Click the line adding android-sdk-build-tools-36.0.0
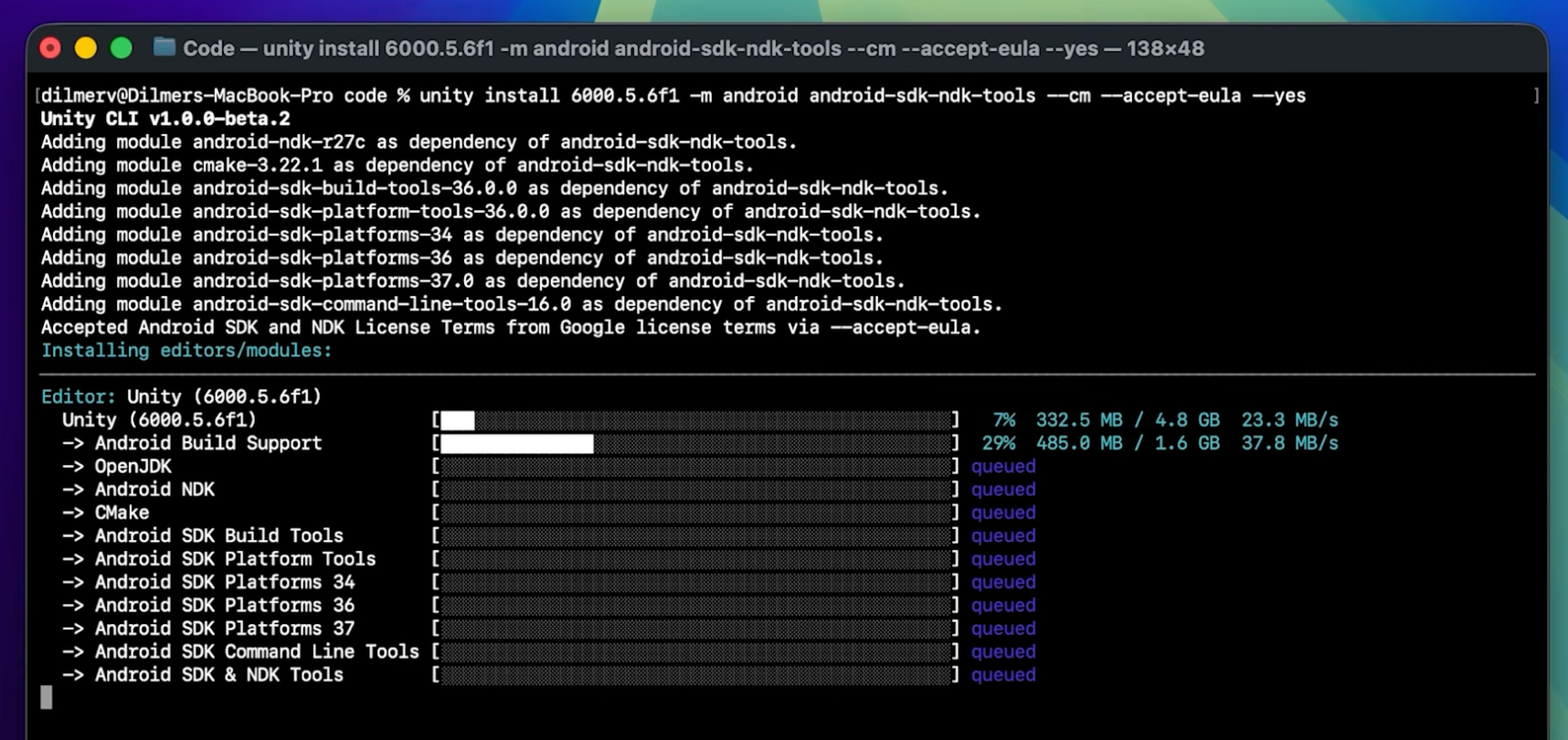1568x740 pixels. click(494, 188)
